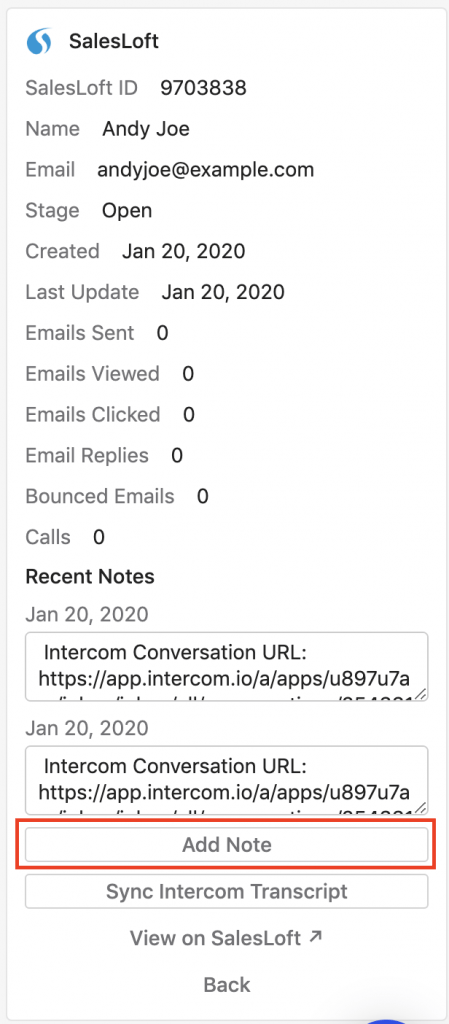Image resolution: width=449 pixels, height=1024 pixels.
Task: Click the Created date Jan 20, 2020
Action: coord(183,251)
